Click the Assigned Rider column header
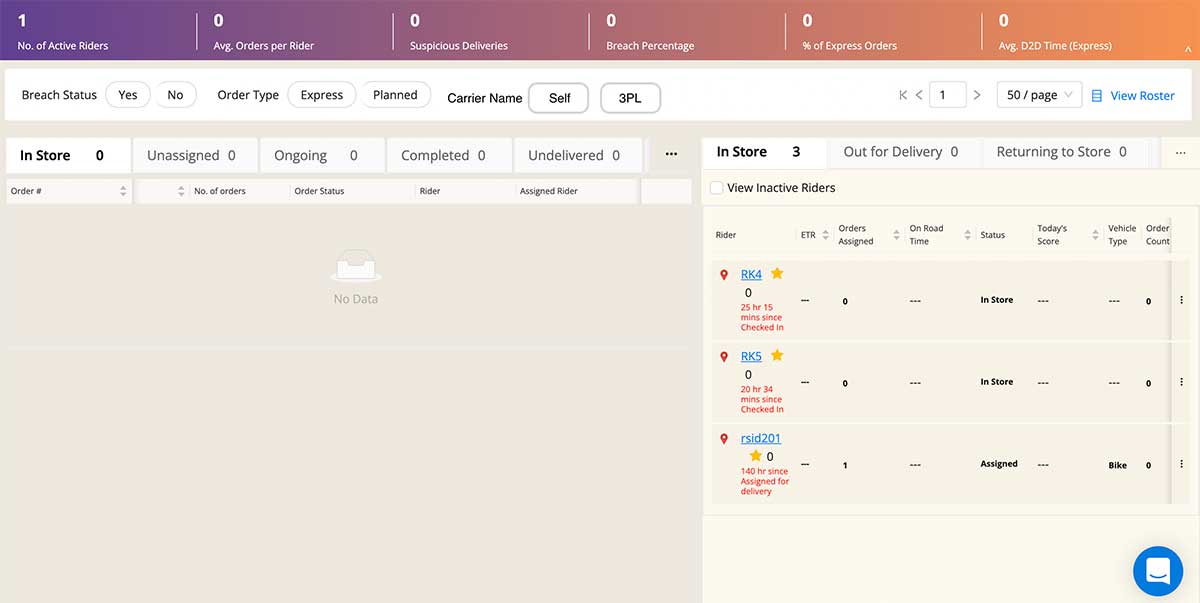Screen dimensions: 1200x603 pyautogui.click(x=549, y=191)
